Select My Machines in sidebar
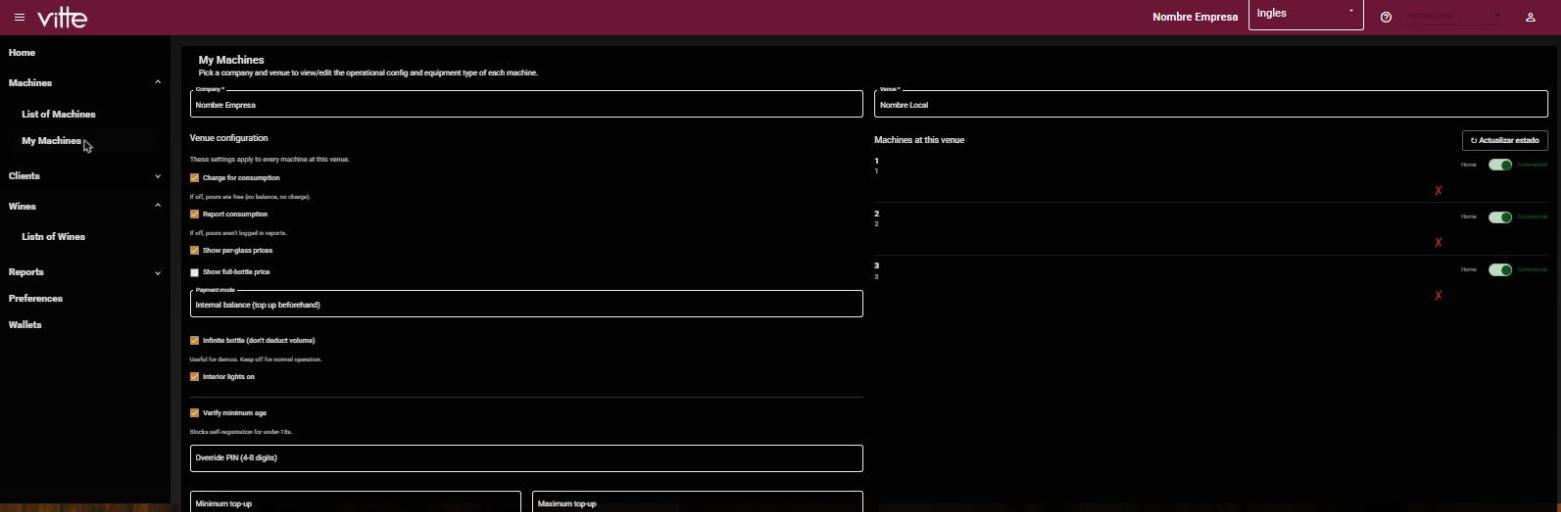1561x512 pixels. pyautogui.click(x=52, y=141)
